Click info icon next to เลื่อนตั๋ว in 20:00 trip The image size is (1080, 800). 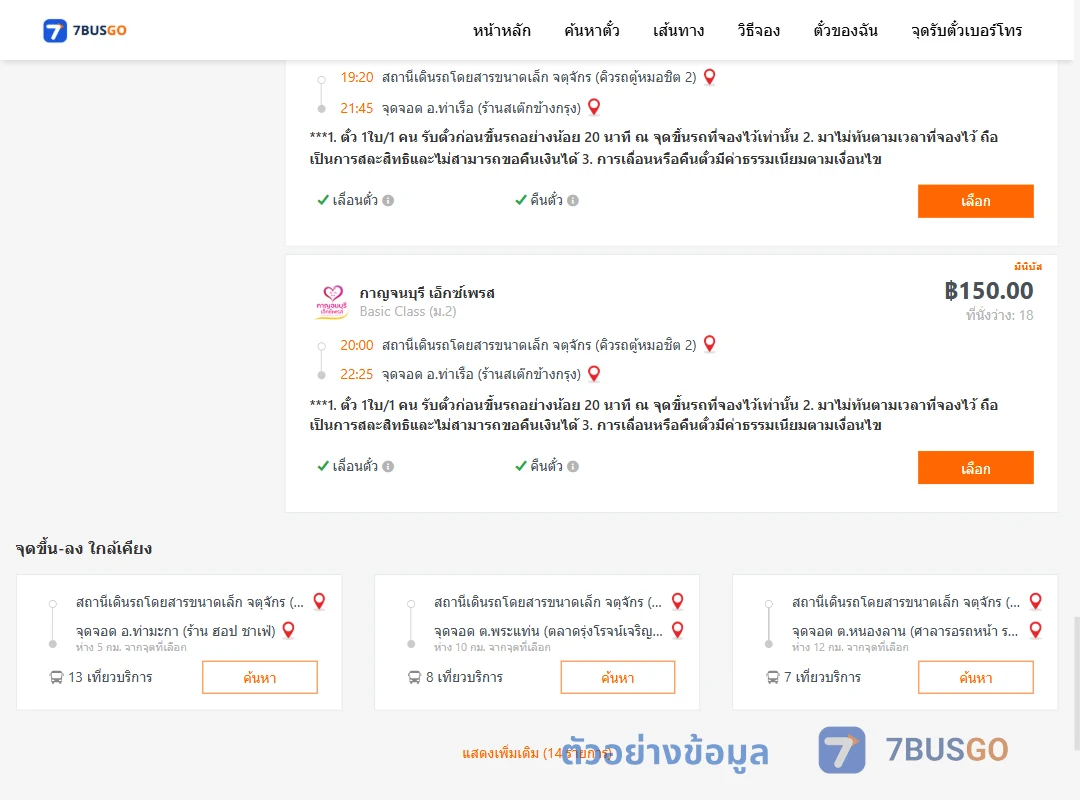[388, 466]
